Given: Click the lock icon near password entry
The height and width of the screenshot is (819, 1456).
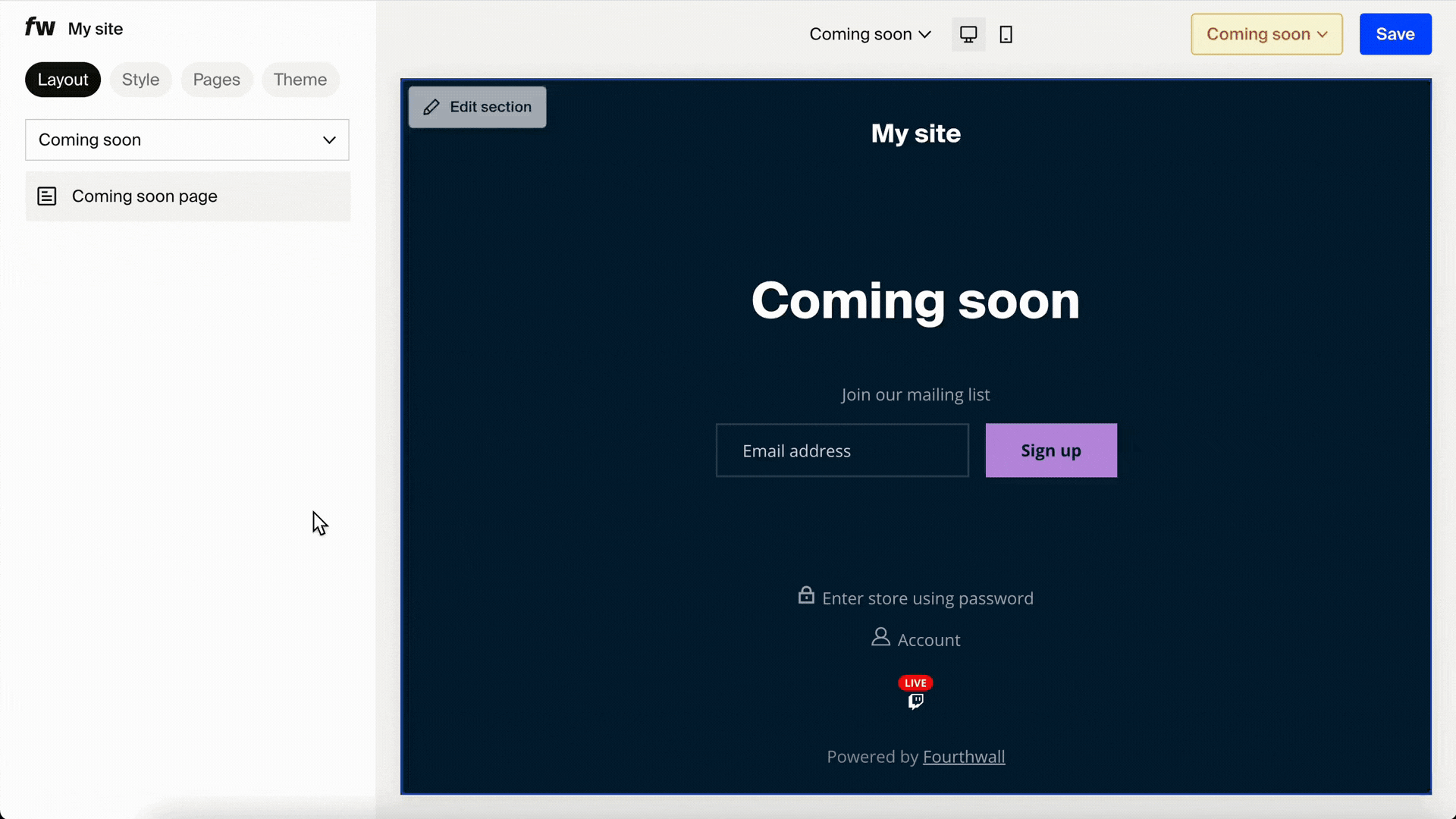Looking at the screenshot, I should point(805,596).
